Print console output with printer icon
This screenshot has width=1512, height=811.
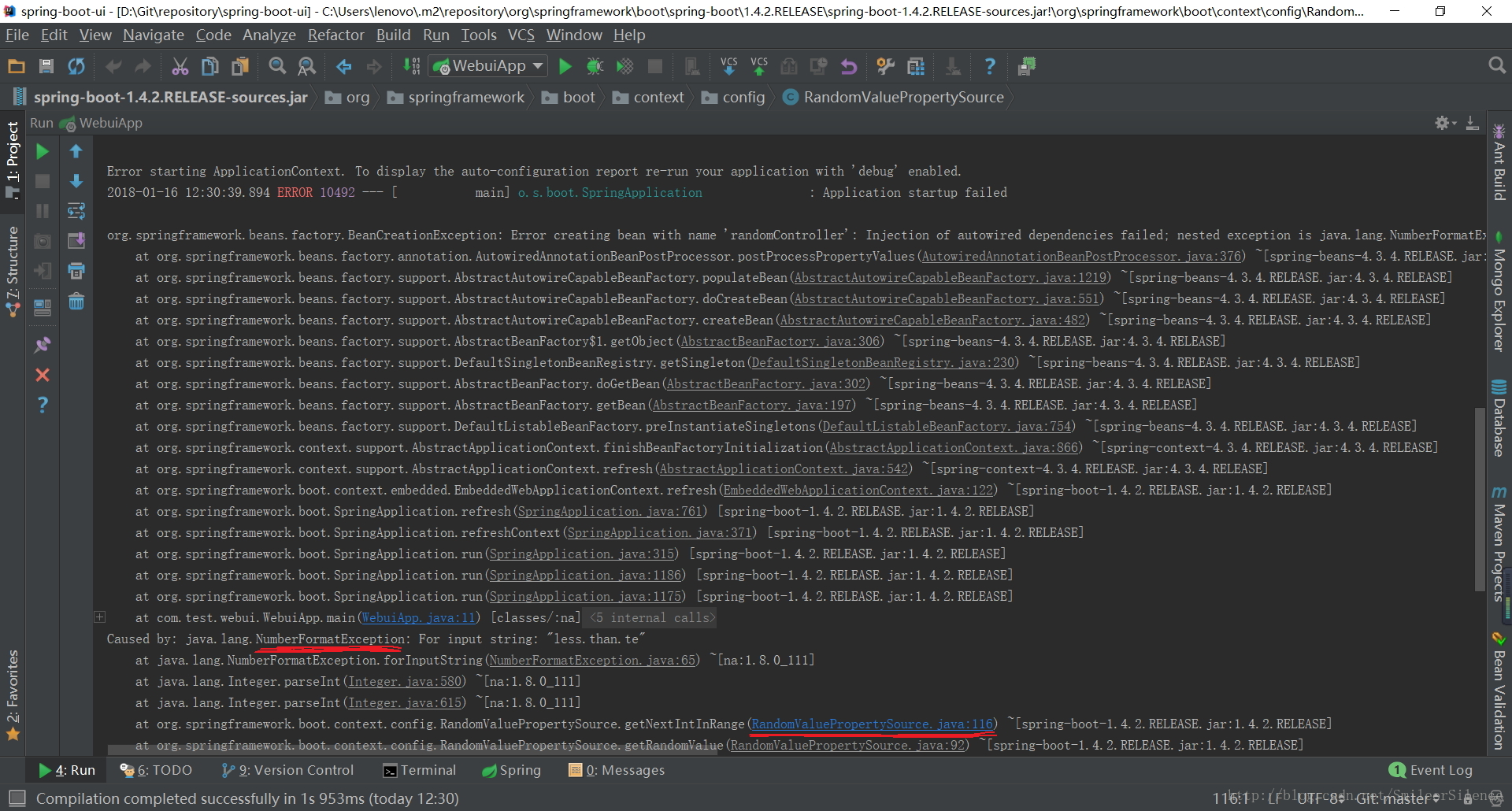[x=76, y=272]
